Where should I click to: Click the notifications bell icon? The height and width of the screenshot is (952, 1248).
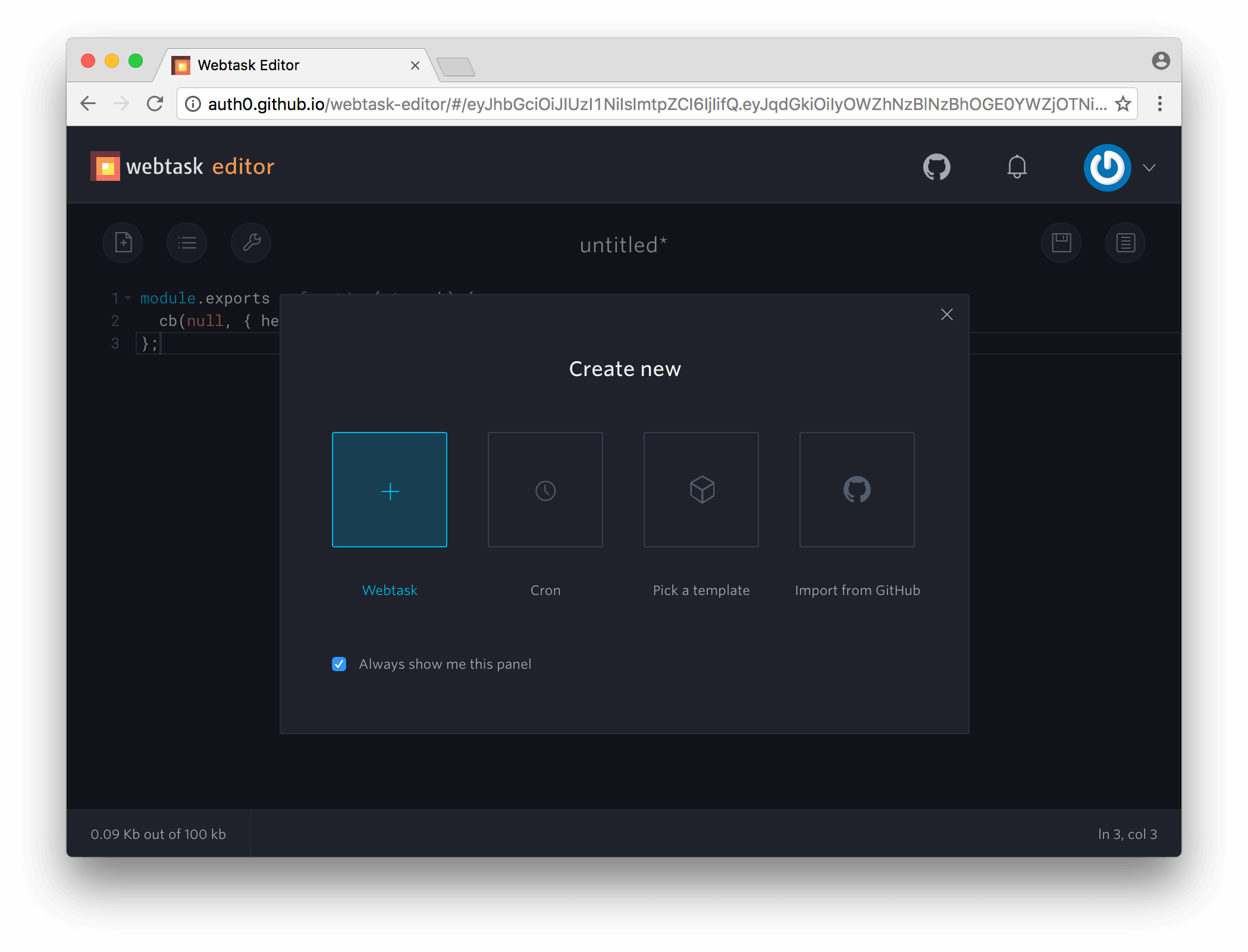[x=1017, y=167]
